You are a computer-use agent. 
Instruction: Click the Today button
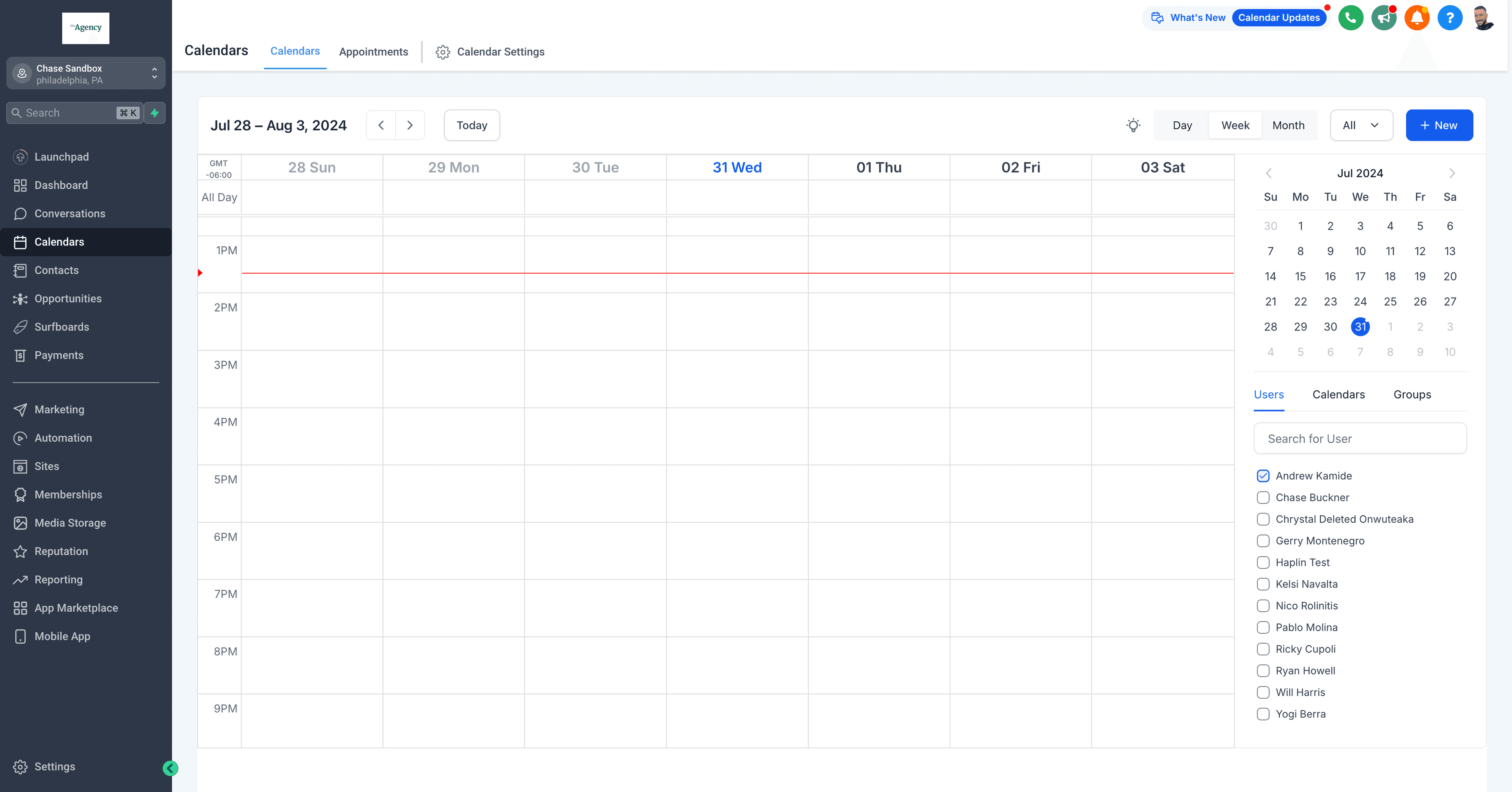472,125
